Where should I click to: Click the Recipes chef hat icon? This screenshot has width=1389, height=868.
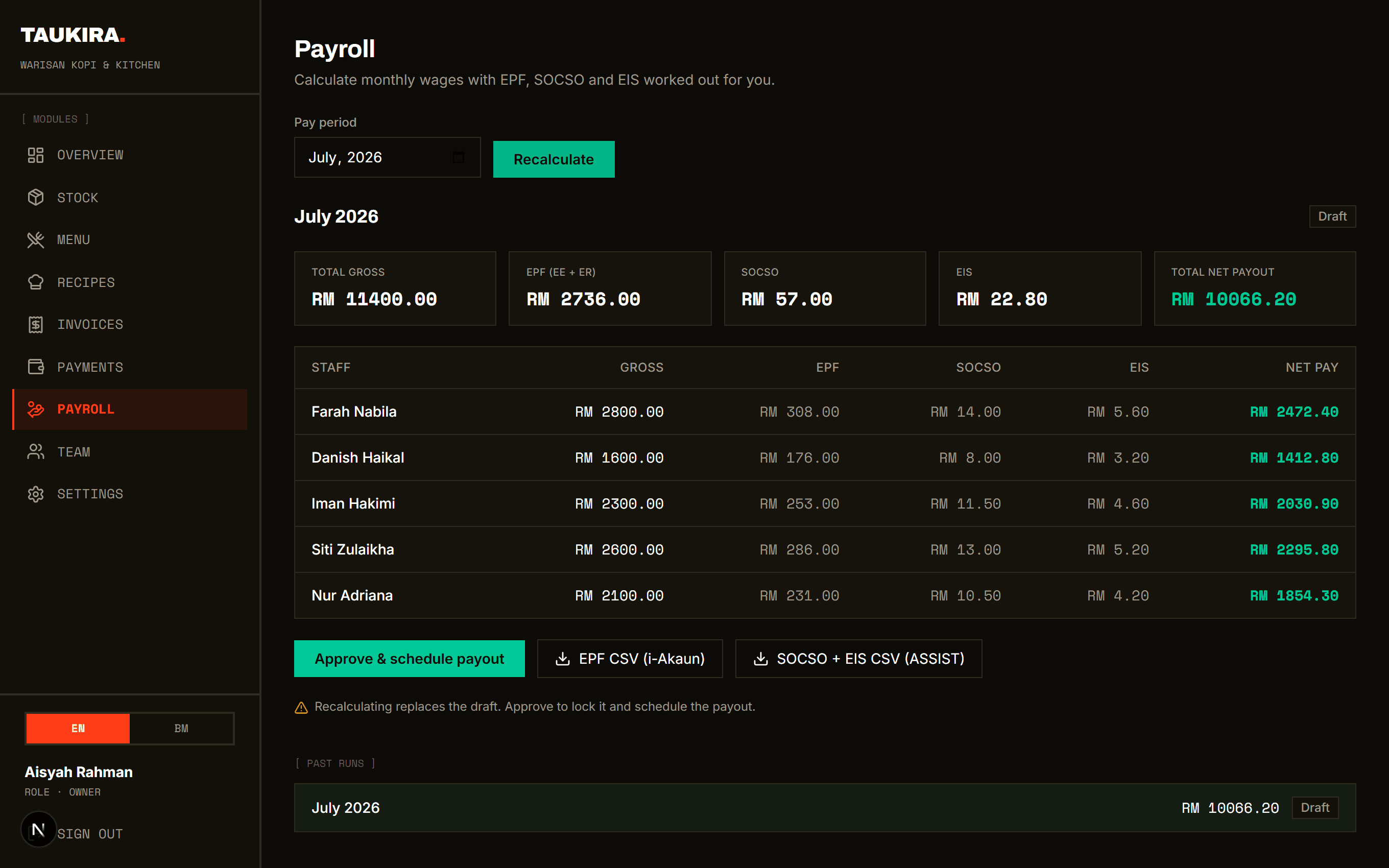(x=36, y=282)
